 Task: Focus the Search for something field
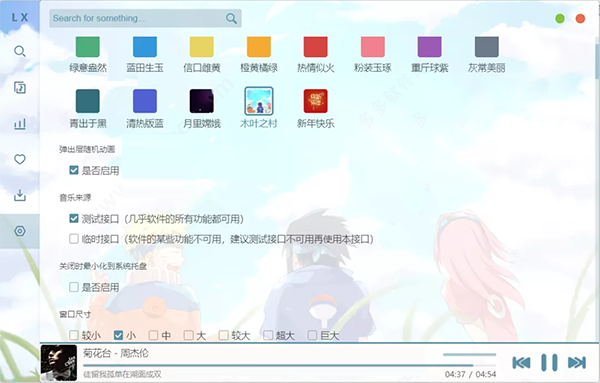tap(145, 18)
